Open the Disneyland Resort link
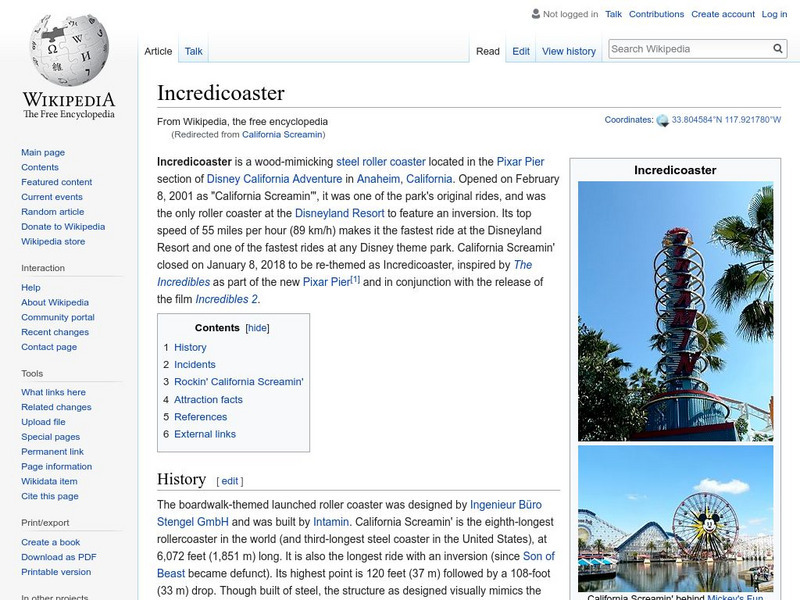The height and width of the screenshot is (600, 800). 339,213
